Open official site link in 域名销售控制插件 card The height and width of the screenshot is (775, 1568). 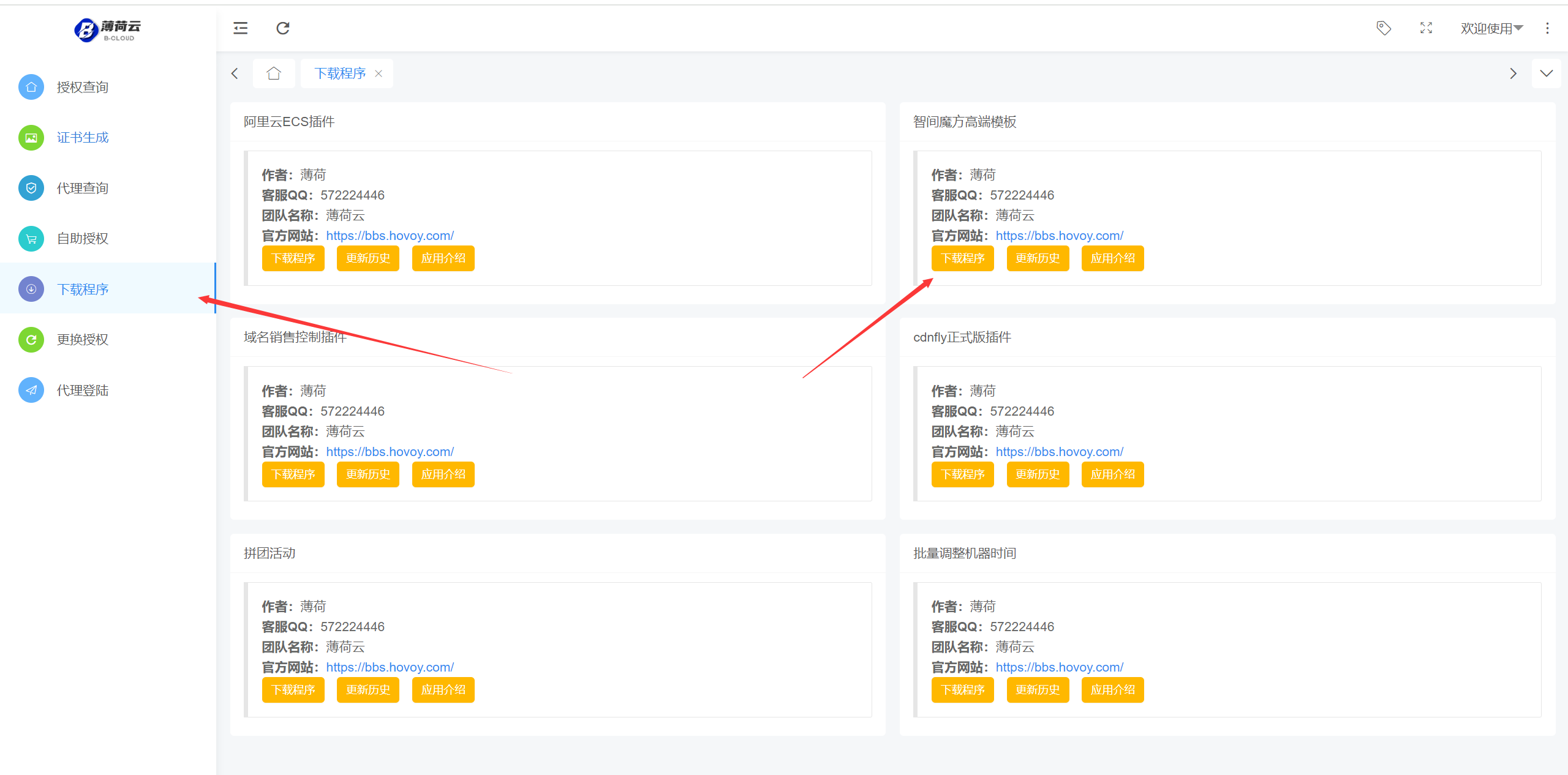click(x=390, y=452)
